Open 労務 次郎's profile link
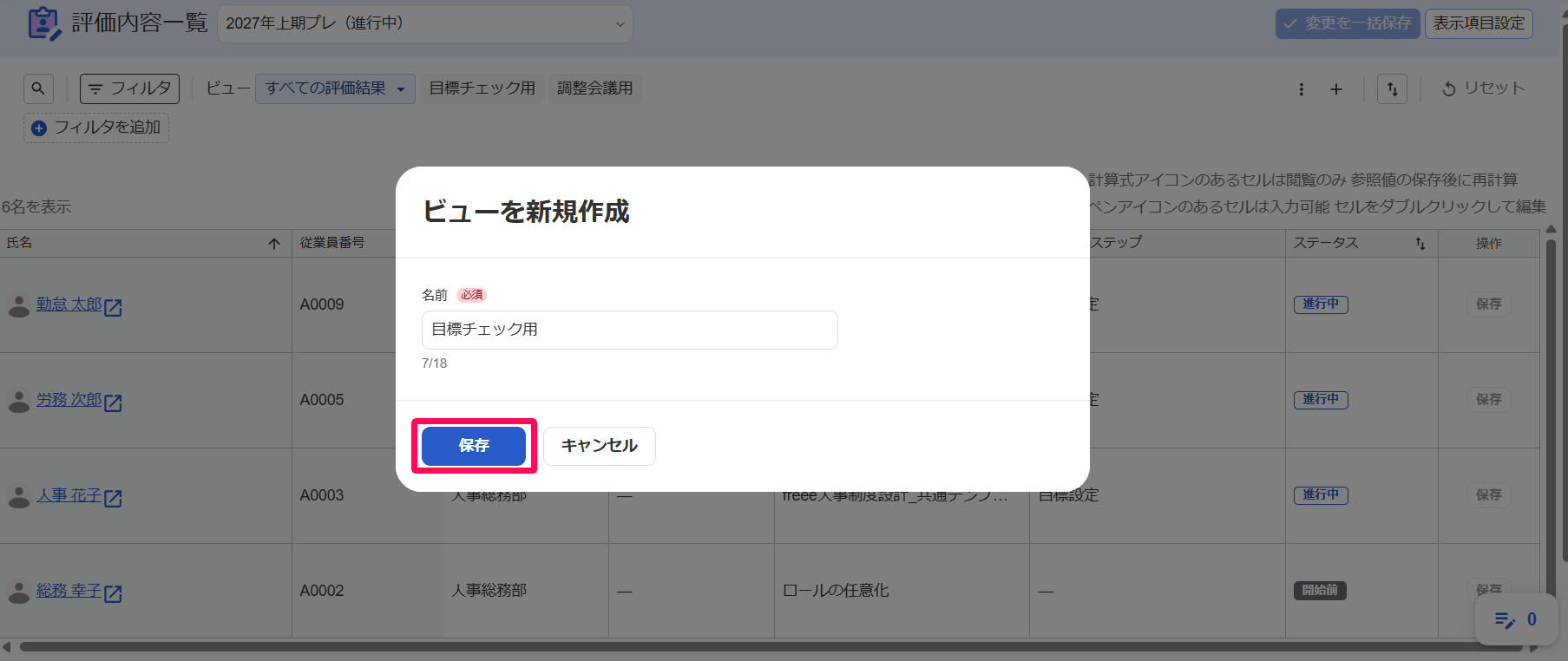Viewport: 1568px width, 661px height. 69,400
